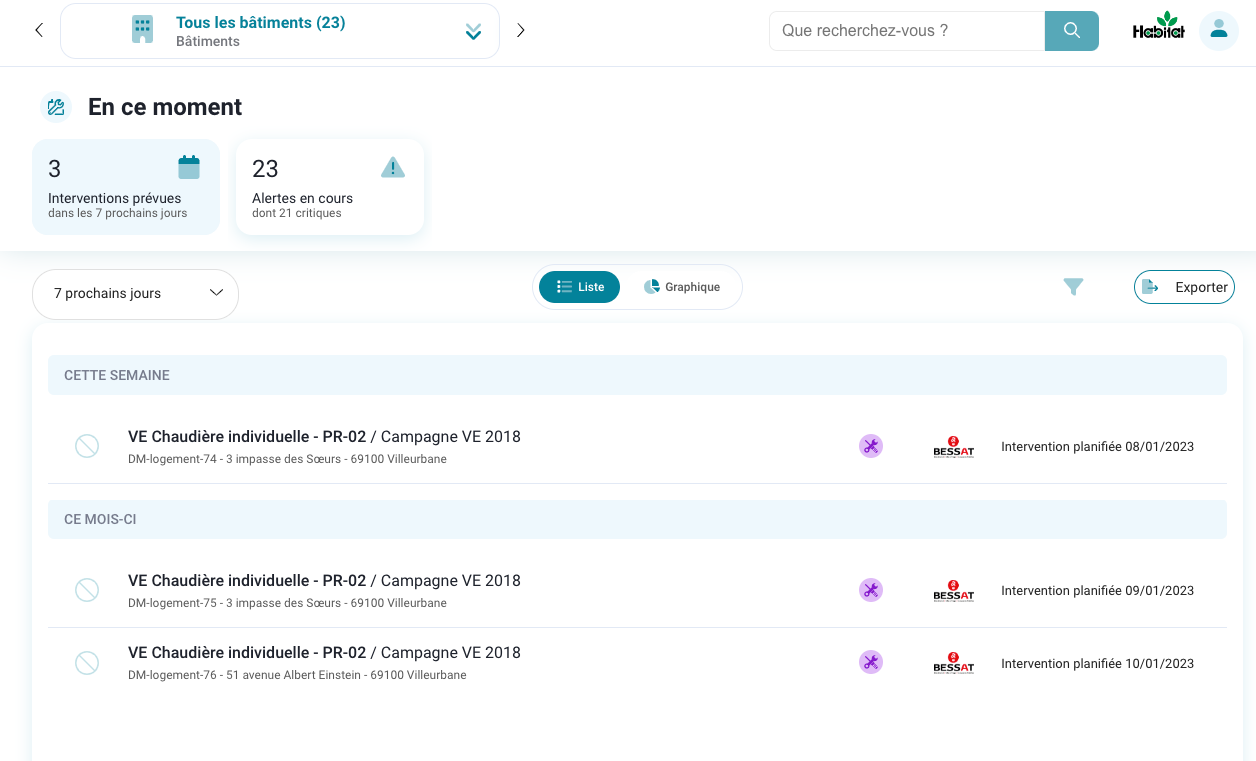Click the Que recherchez-vous search field

coord(906,31)
